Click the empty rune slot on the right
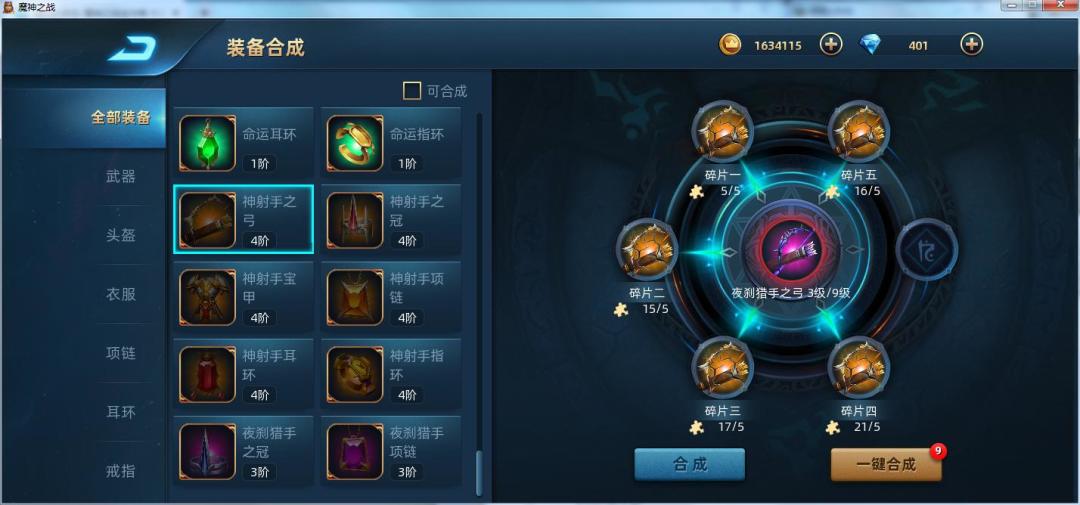 tap(926, 249)
